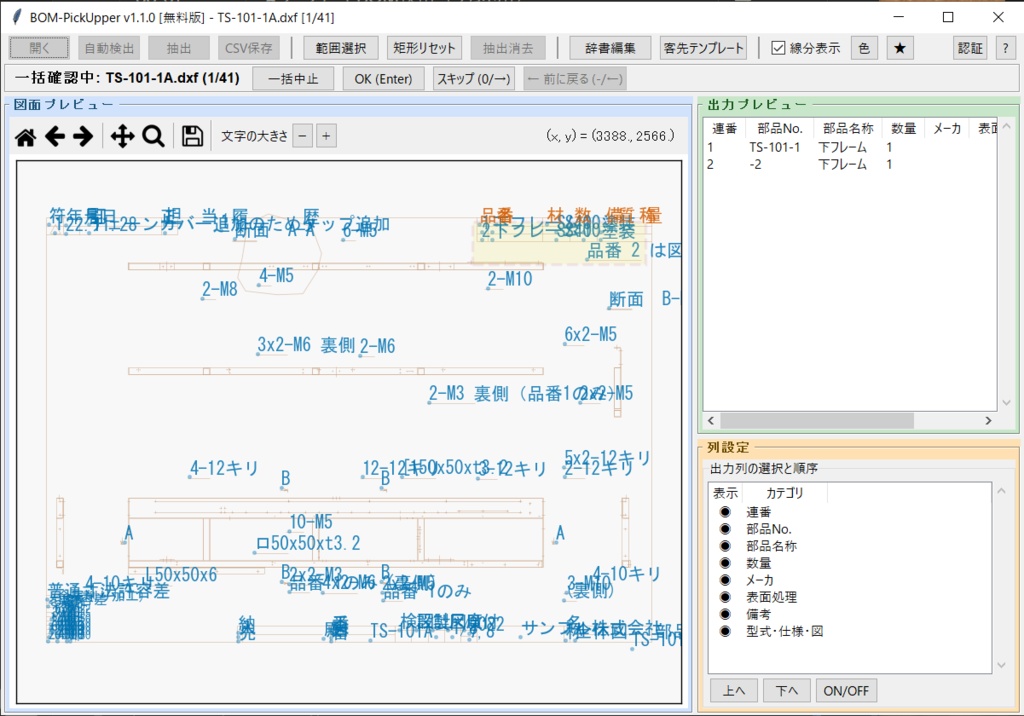
Task: Click the カテゴリ header in column settings
Action: pyautogui.click(x=784, y=493)
